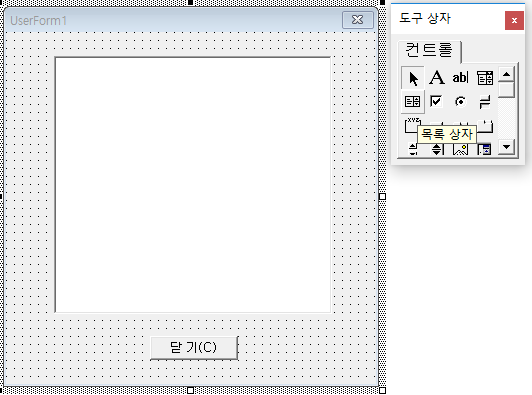The image size is (532, 395).
Task: Select the white list box on UserForm1
Action: (x=193, y=185)
